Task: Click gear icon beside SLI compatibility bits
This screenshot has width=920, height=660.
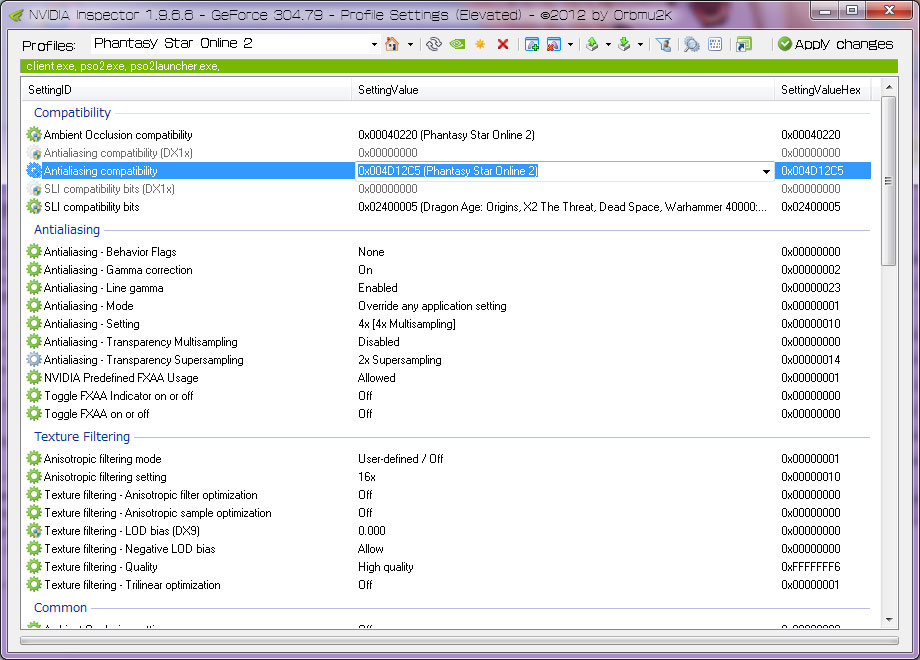Action: [34, 207]
